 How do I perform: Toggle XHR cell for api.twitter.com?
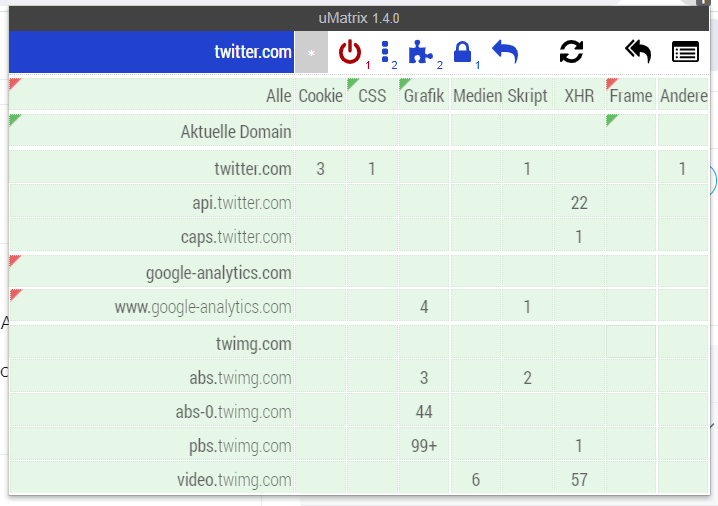click(579, 202)
